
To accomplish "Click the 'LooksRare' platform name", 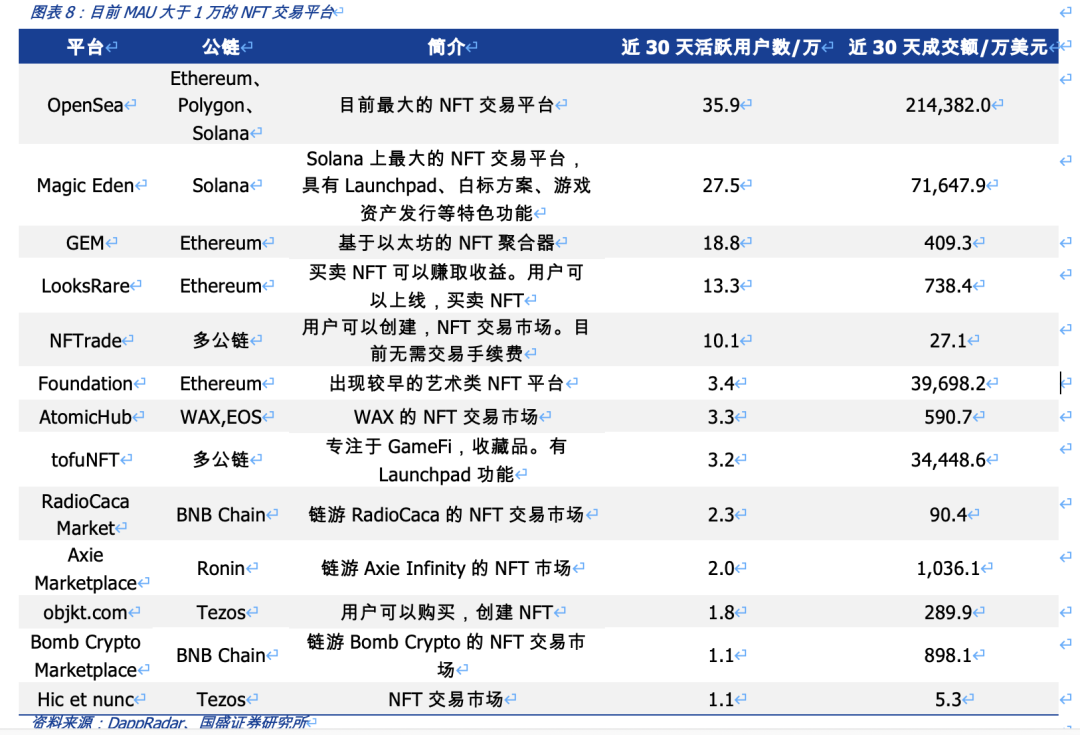I will click(x=85, y=286).
